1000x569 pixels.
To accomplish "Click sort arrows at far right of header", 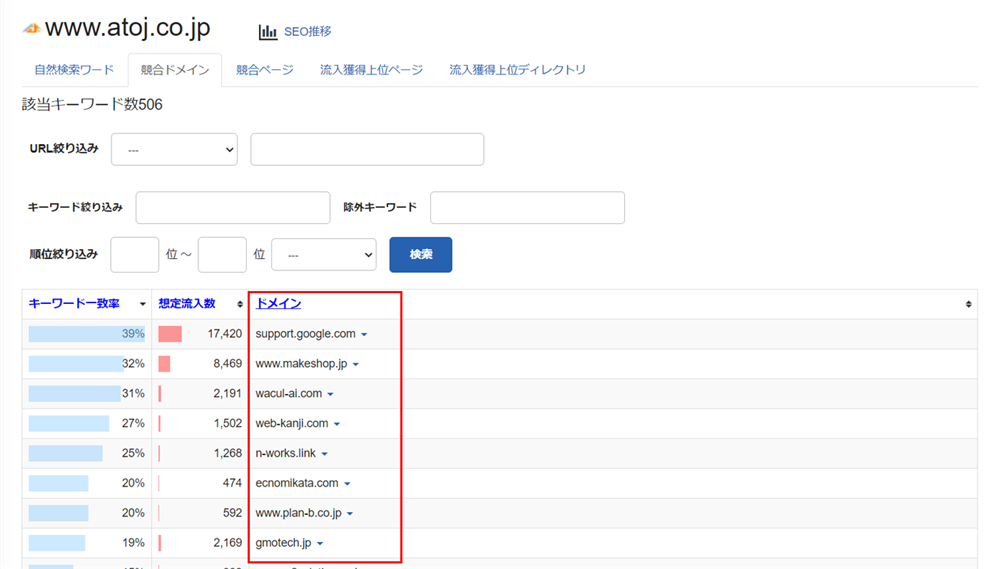I will click(x=968, y=304).
